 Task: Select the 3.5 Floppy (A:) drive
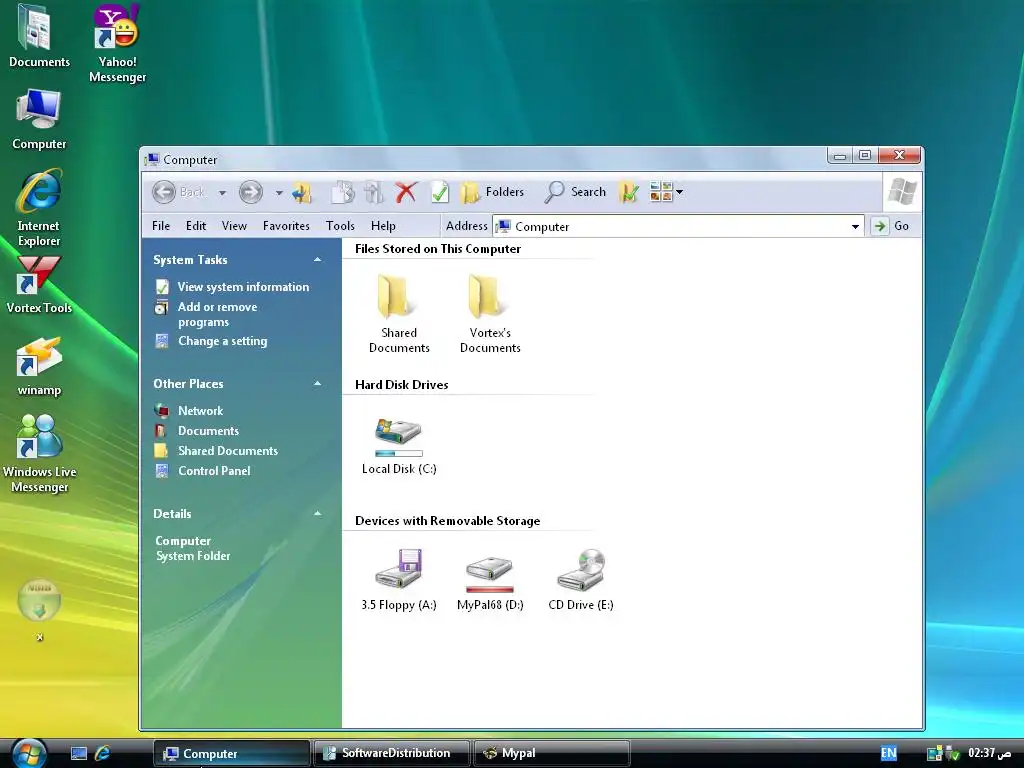tap(399, 580)
